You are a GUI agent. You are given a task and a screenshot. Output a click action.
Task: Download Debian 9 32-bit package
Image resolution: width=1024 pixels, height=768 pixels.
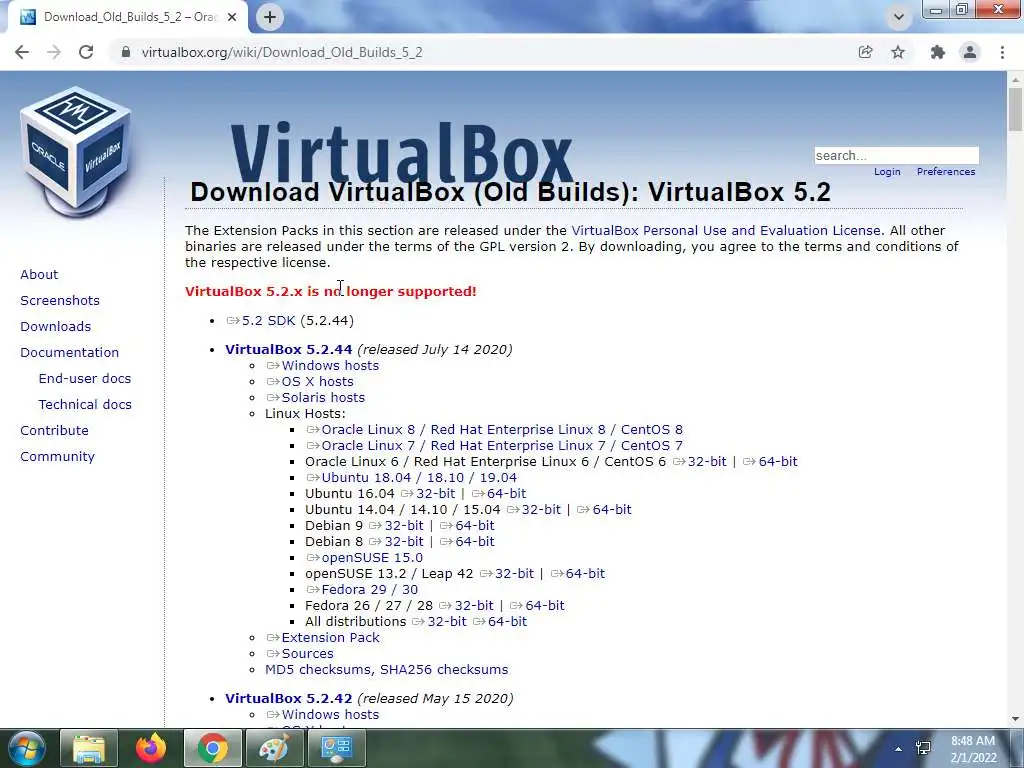point(396,526)
